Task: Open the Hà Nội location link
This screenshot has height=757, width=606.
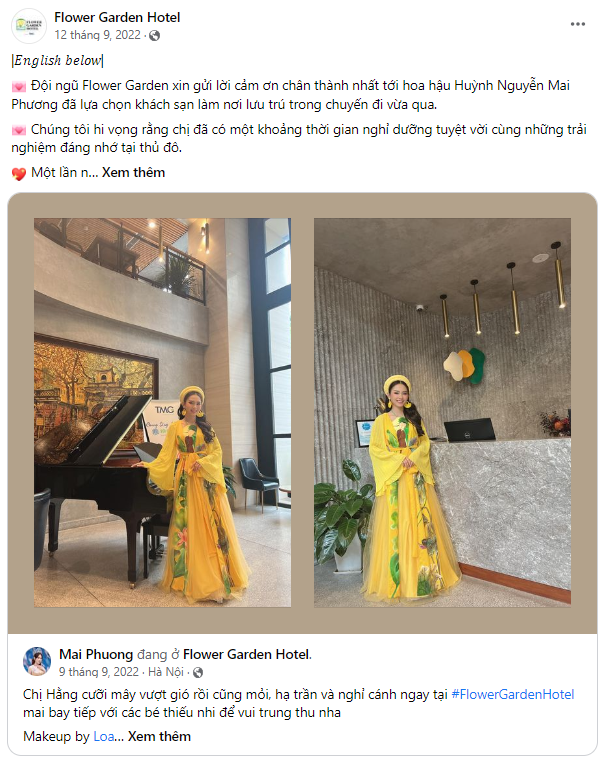Action: tap(166, 672)
